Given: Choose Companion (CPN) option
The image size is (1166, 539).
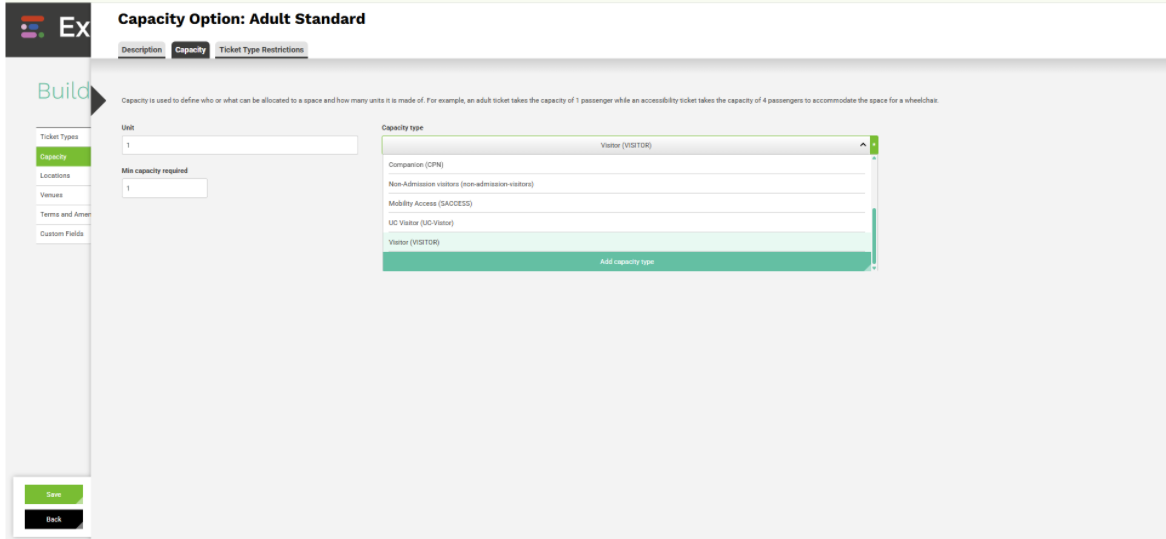Looking at the screenshot, I should point(624,164).
